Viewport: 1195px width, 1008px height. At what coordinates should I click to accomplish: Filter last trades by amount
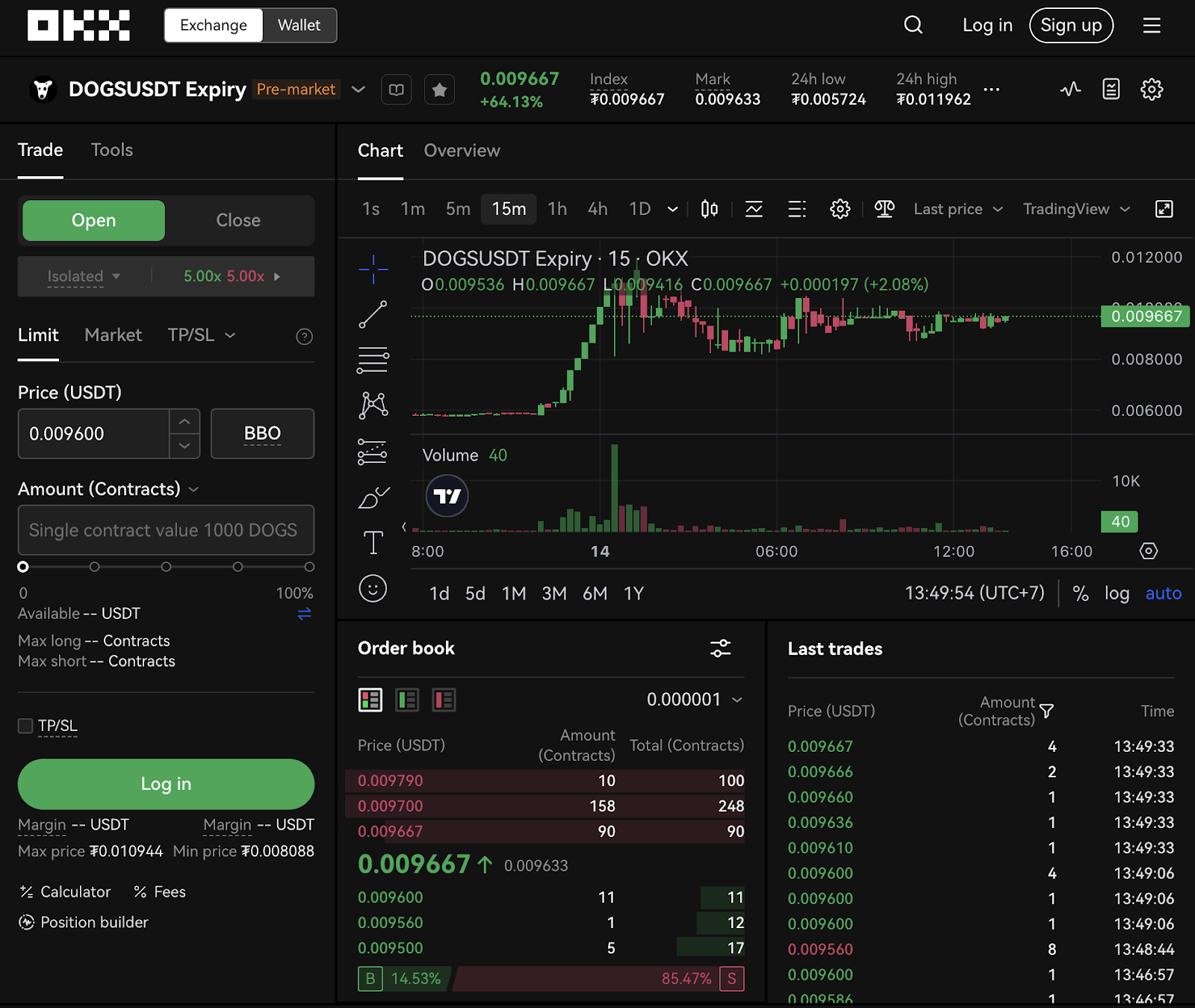(1047, 711)
